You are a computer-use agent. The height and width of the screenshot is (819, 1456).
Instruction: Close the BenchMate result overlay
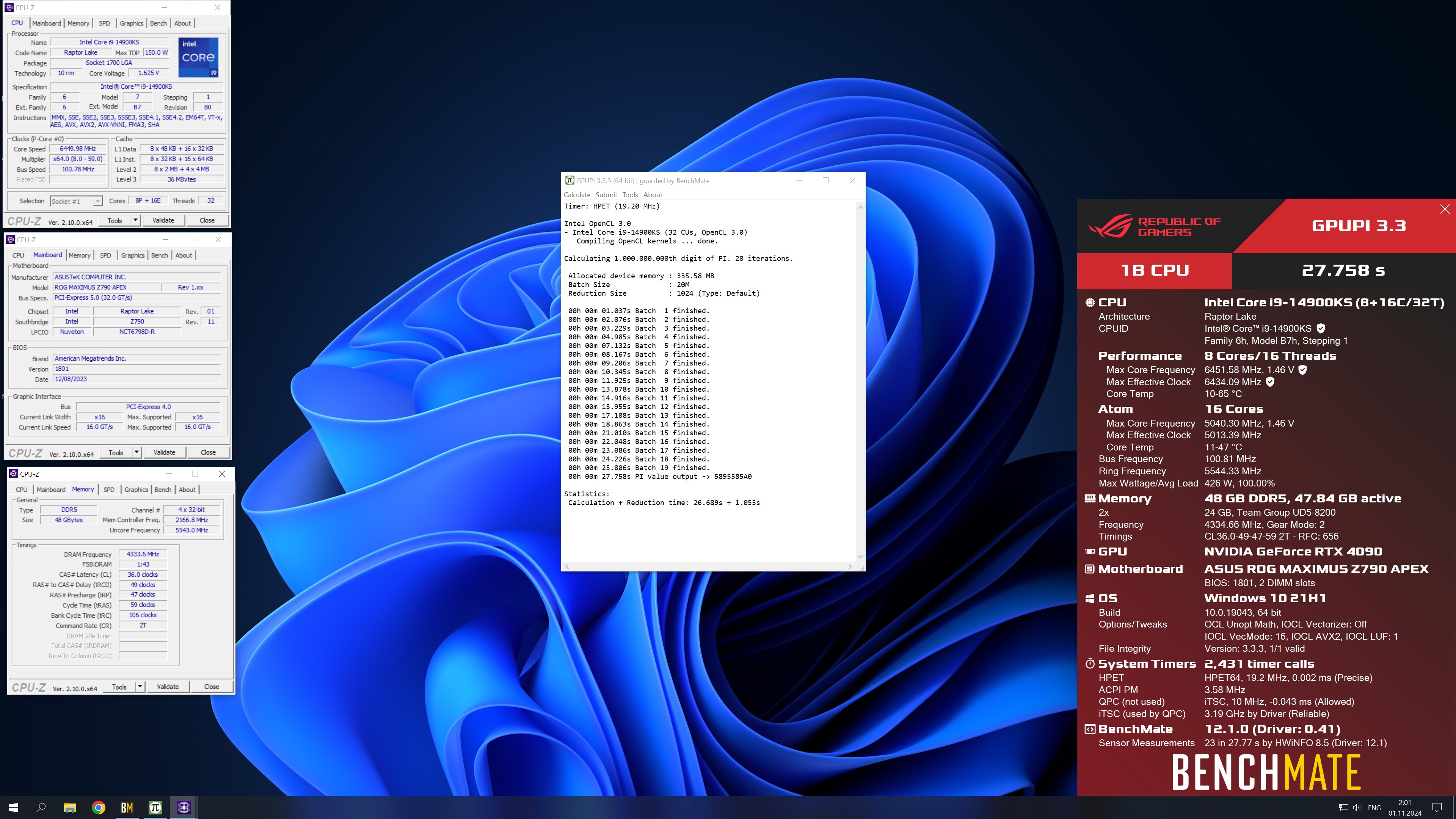pyautogui.click(x=1445, y=209)
